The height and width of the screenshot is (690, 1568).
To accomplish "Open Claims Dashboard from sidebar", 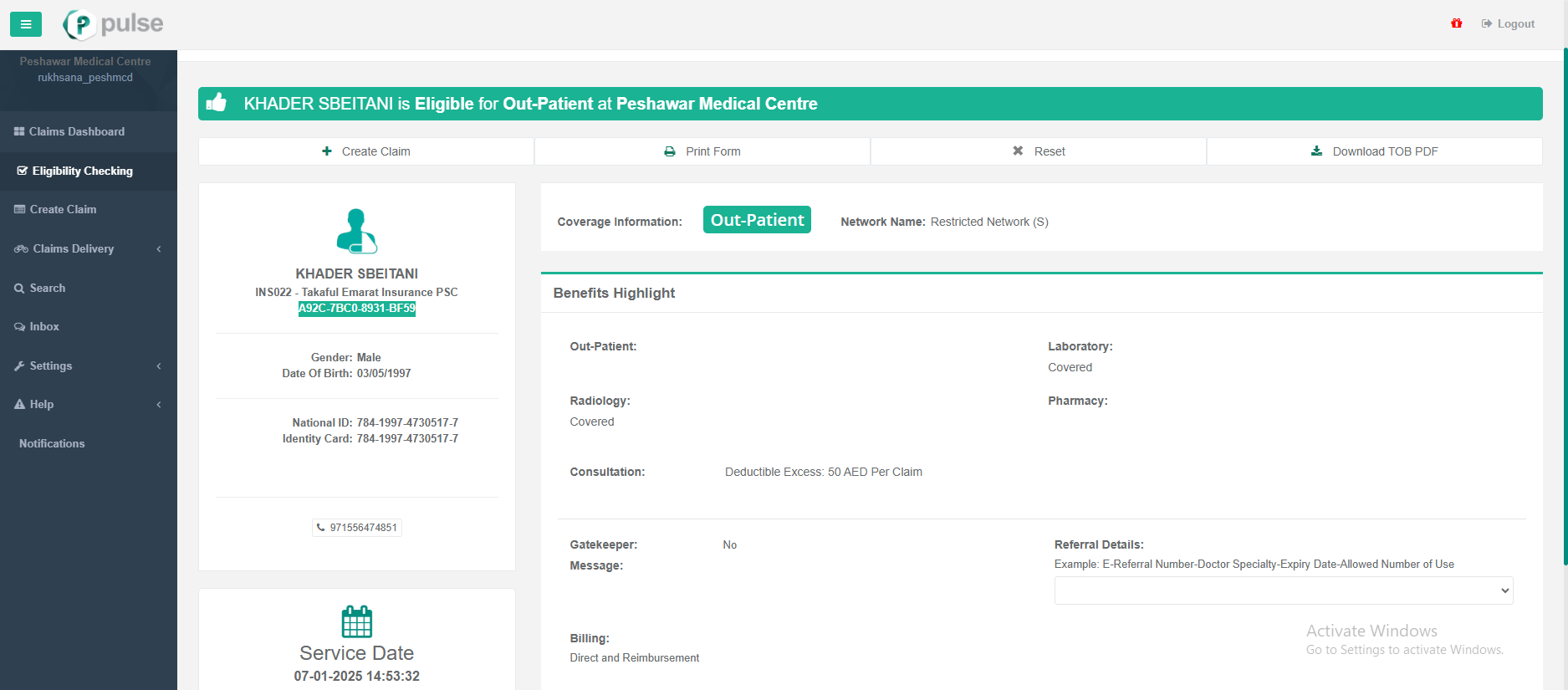I will (x=76, y=131).
